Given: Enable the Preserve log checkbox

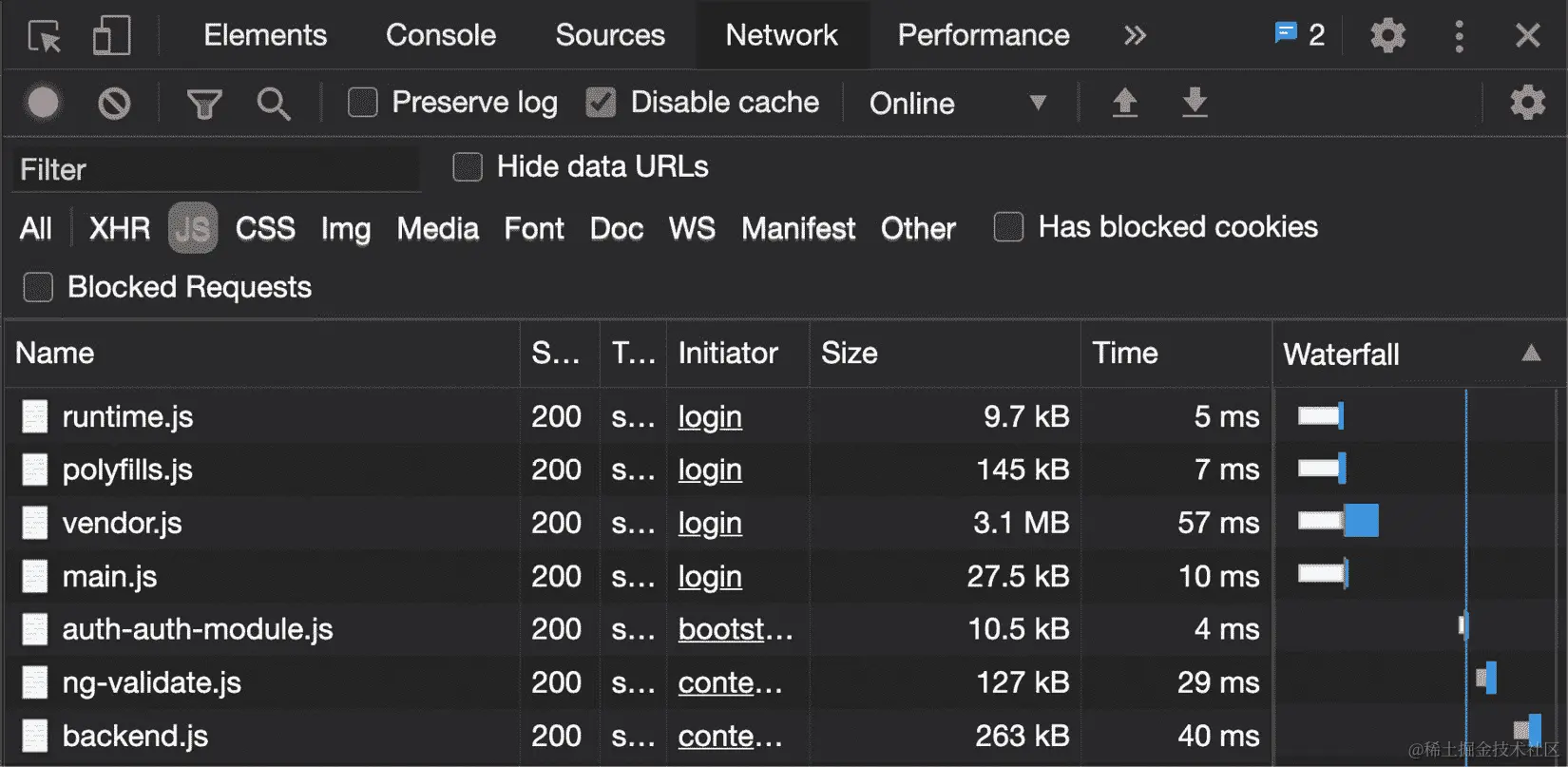Looking at the screenshot, I should [363, 102].
